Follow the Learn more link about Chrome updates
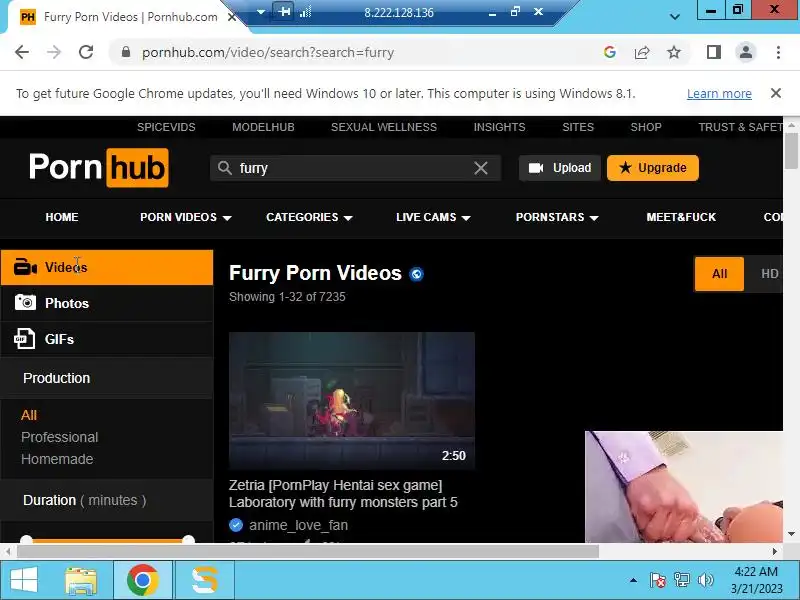Viewport: 800px width, 600px height. 719,93
